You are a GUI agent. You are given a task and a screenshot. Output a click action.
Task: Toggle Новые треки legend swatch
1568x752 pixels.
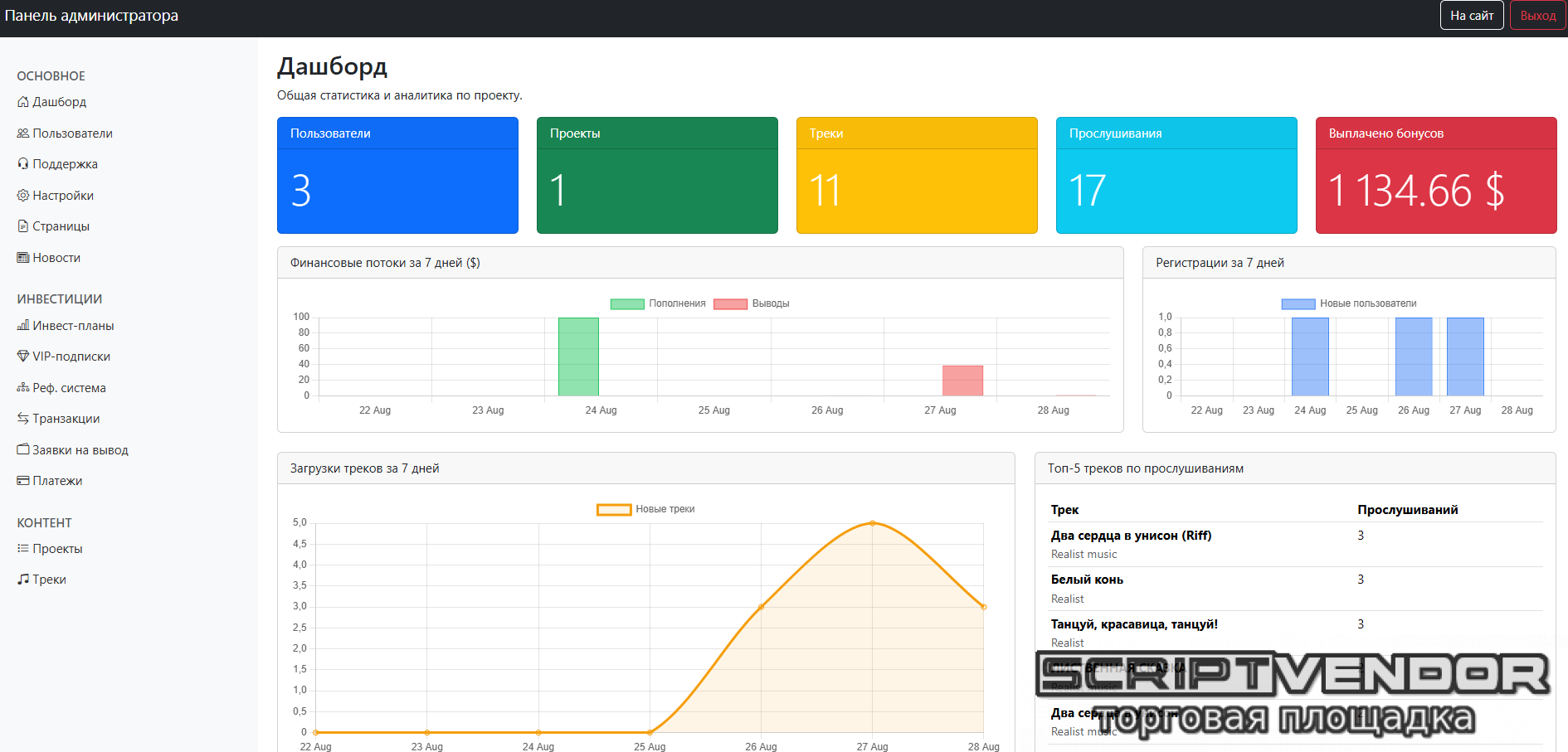[x=614, y=509]
